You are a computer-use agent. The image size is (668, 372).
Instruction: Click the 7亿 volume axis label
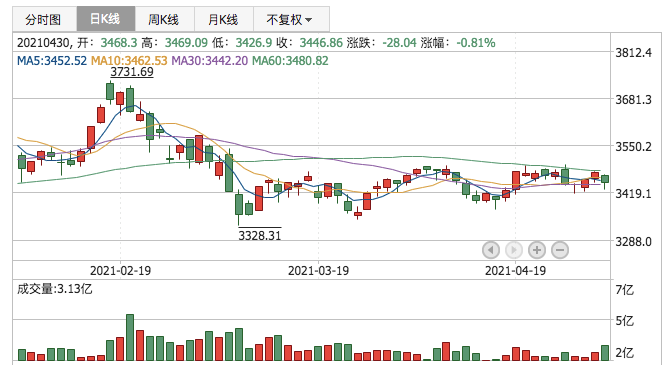point(625,290)
